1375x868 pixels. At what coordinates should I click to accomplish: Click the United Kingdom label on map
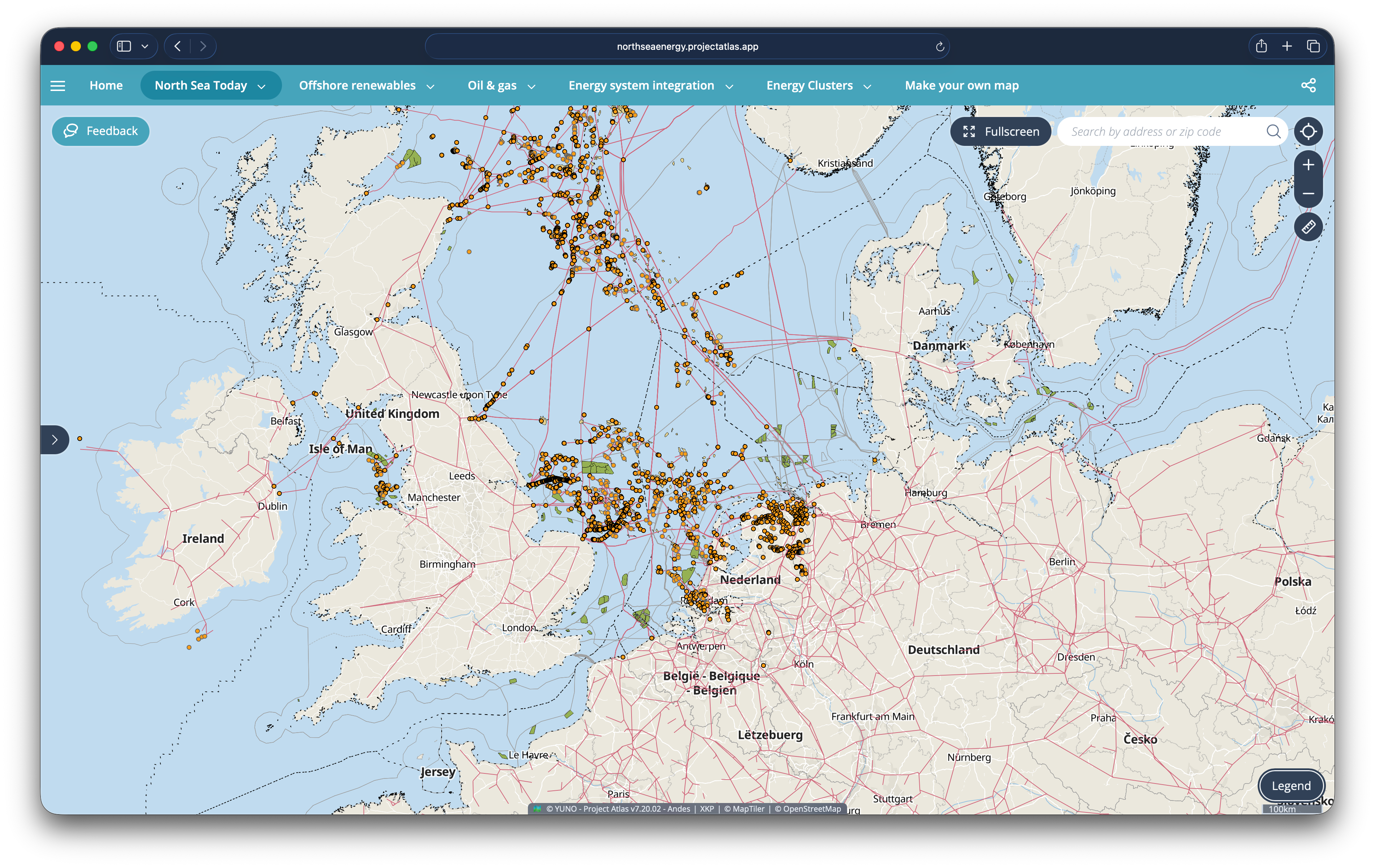[392, 413]
